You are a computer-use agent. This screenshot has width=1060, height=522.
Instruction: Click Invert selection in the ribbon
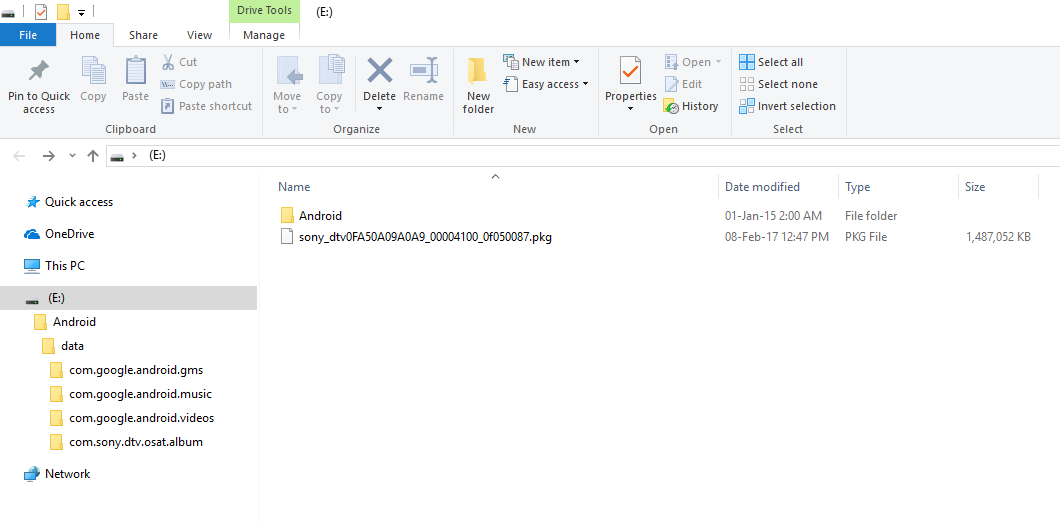[787, 106]
